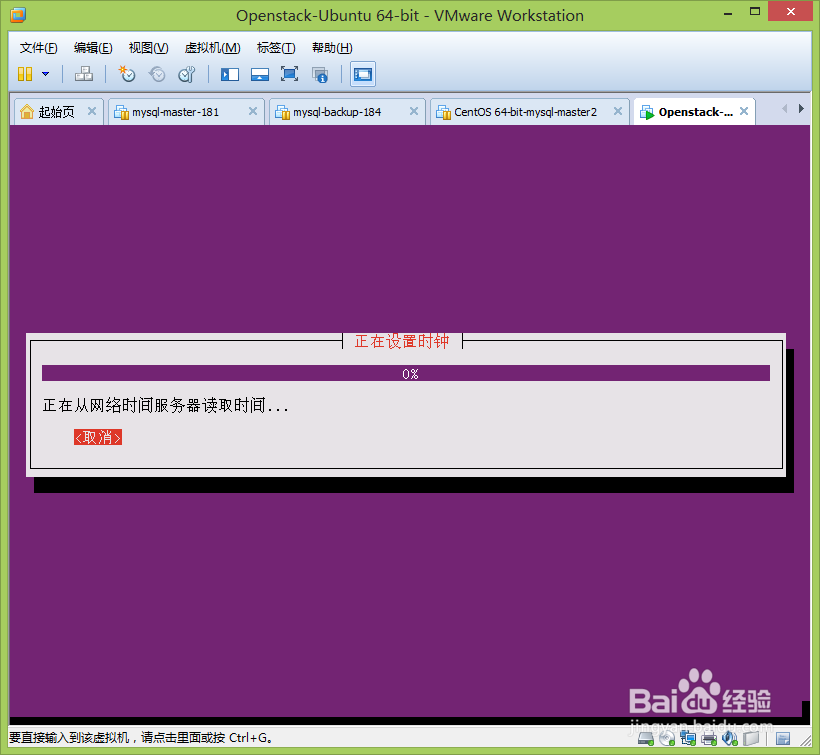Click the sound device status icon

(729, 740)
